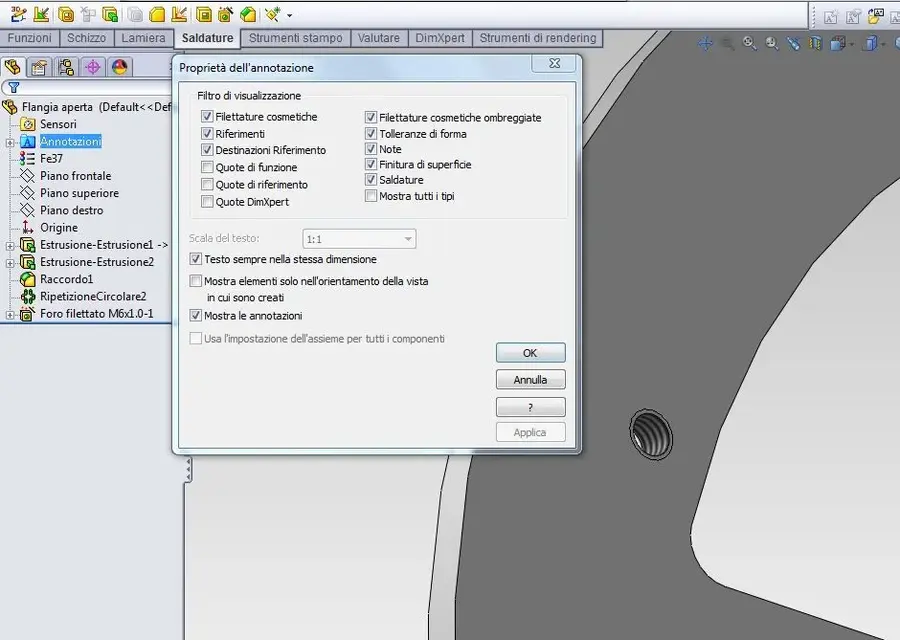Click the RipetizioneCircolare2 pattern icon
Screen dimensions: 900x640
pyautogui.click(x=27, y=296)
